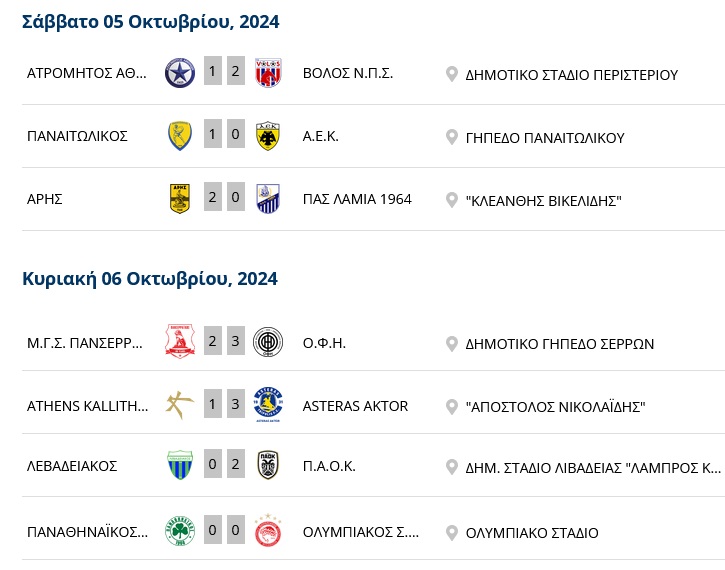Click the location pin for ΟΛΥΜΠΙΑΚΟ ΣΤΑΔΙΟ
The height and width of the screenshot is (570, 725).
coord(452,533)
